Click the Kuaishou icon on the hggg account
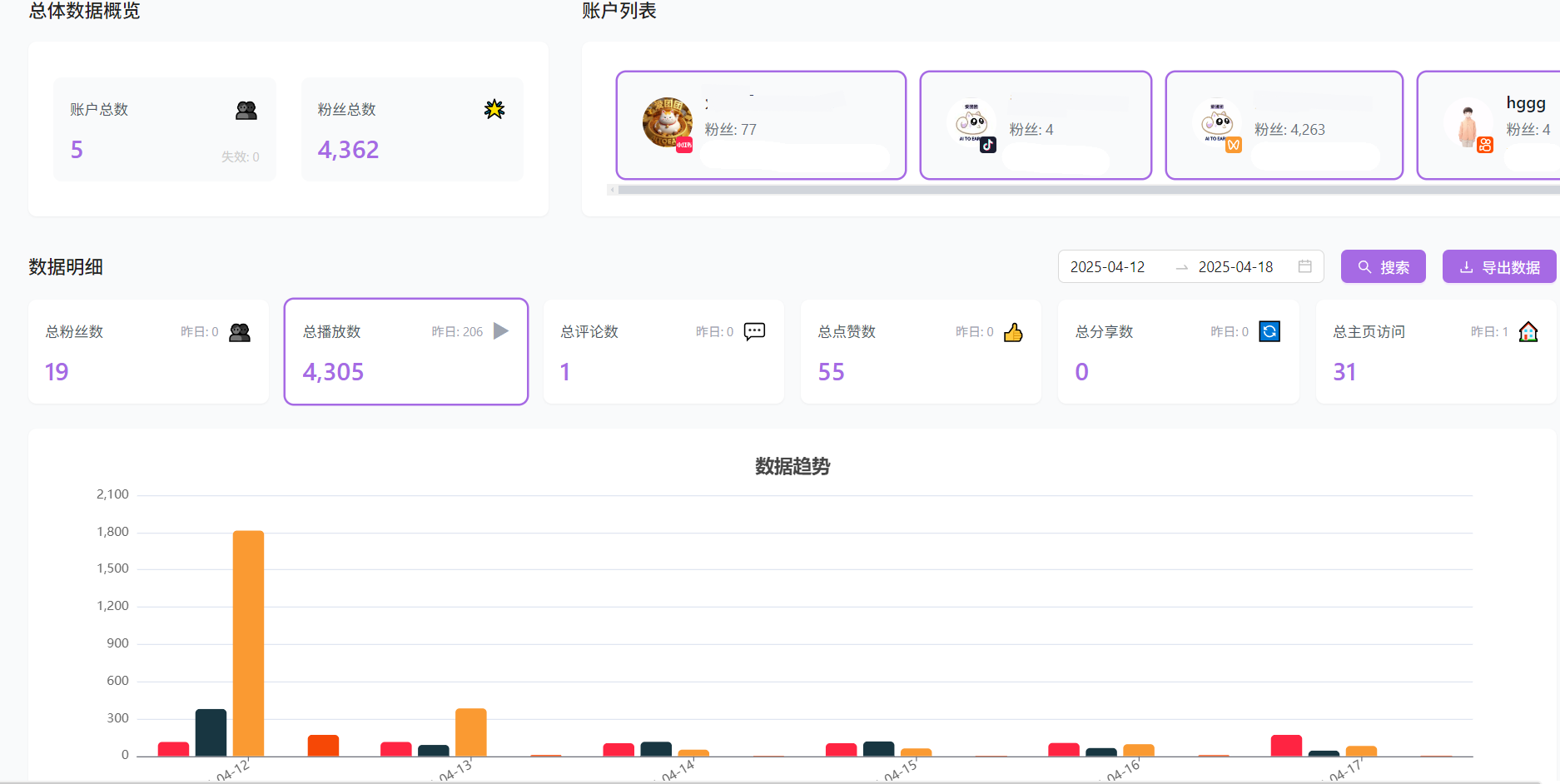This screenshot has height=784, width=1560. pos(1487,144)
